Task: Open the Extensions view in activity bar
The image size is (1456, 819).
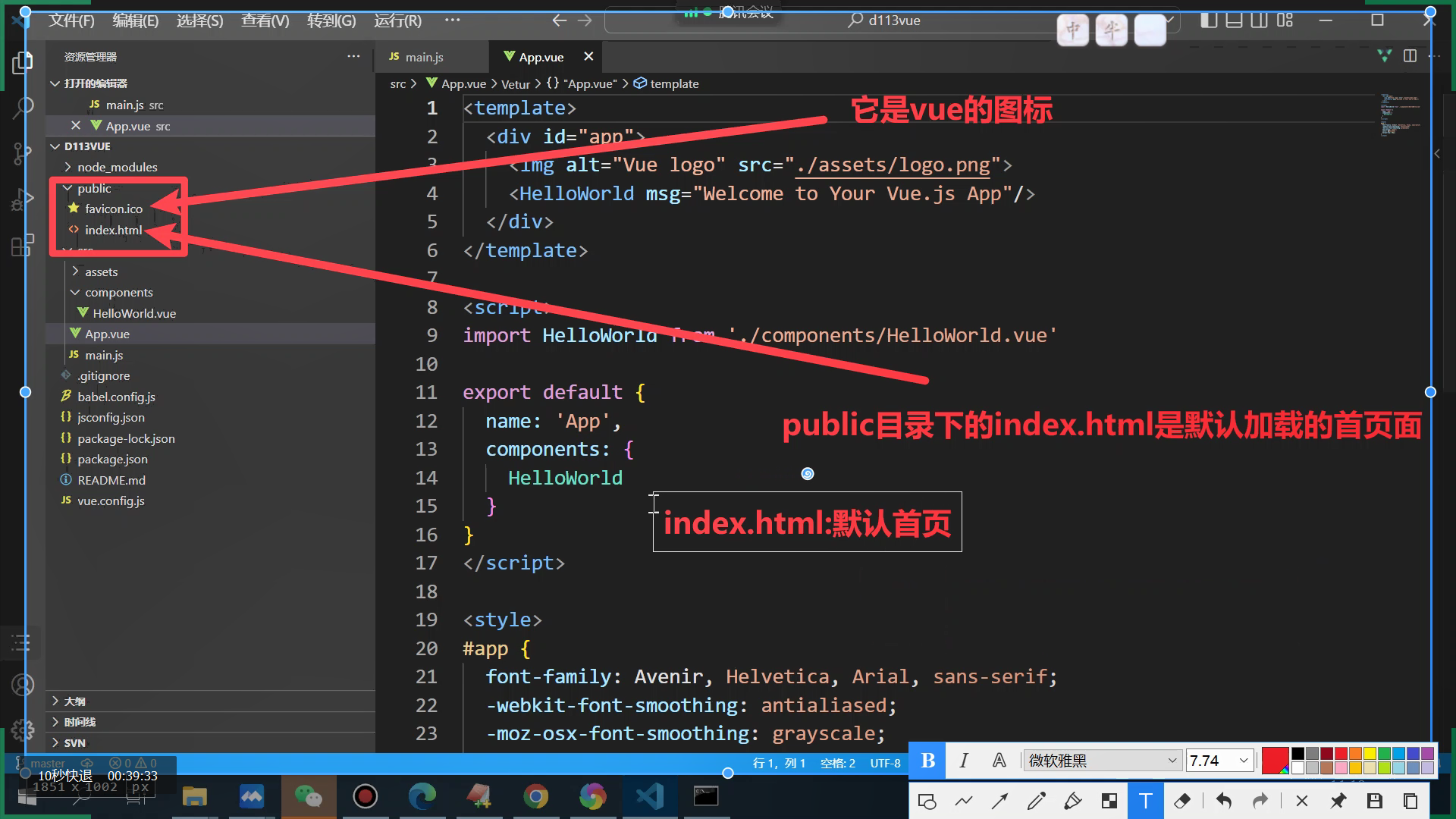Action: 23,246
